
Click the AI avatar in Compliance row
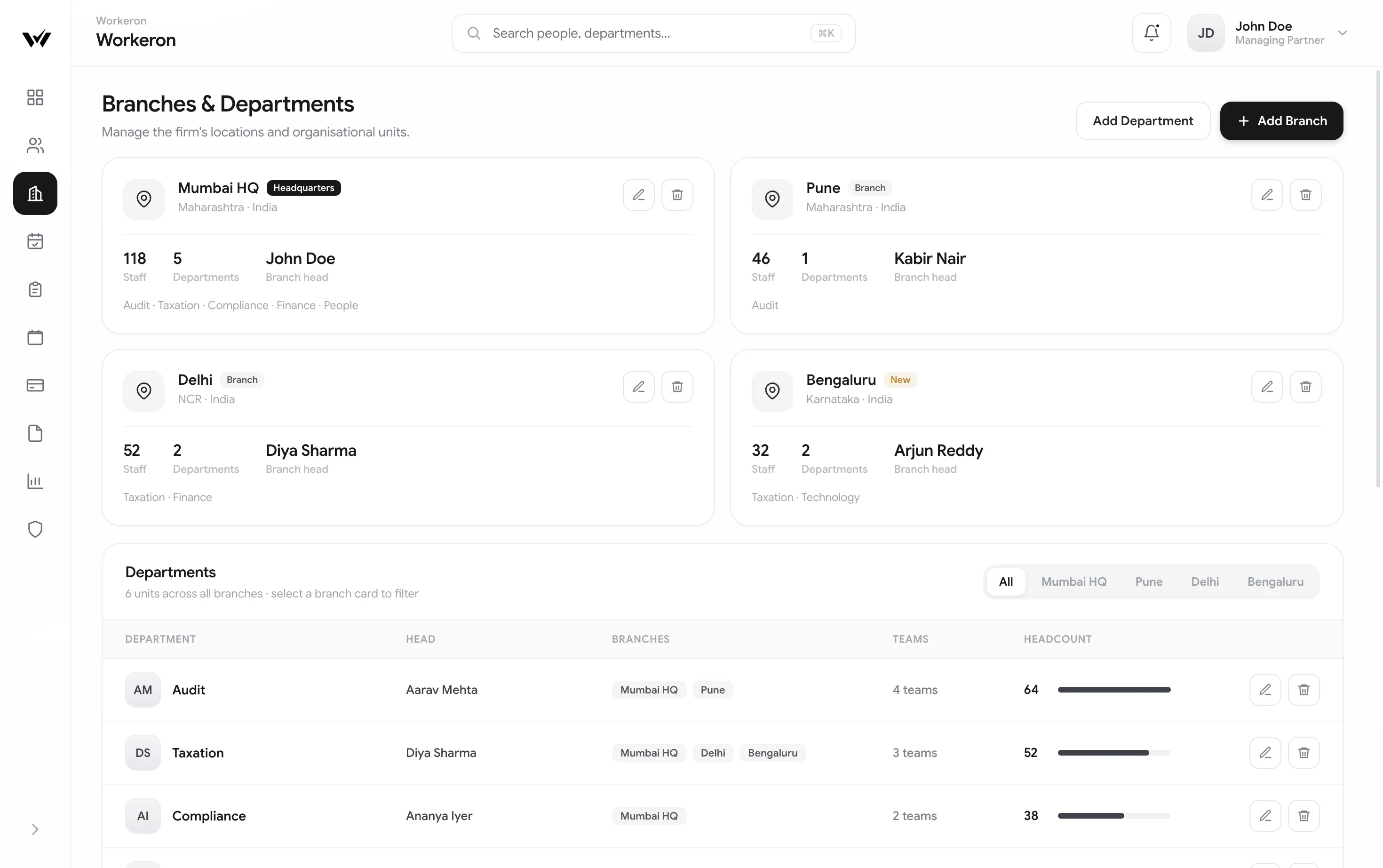[143, 816]
